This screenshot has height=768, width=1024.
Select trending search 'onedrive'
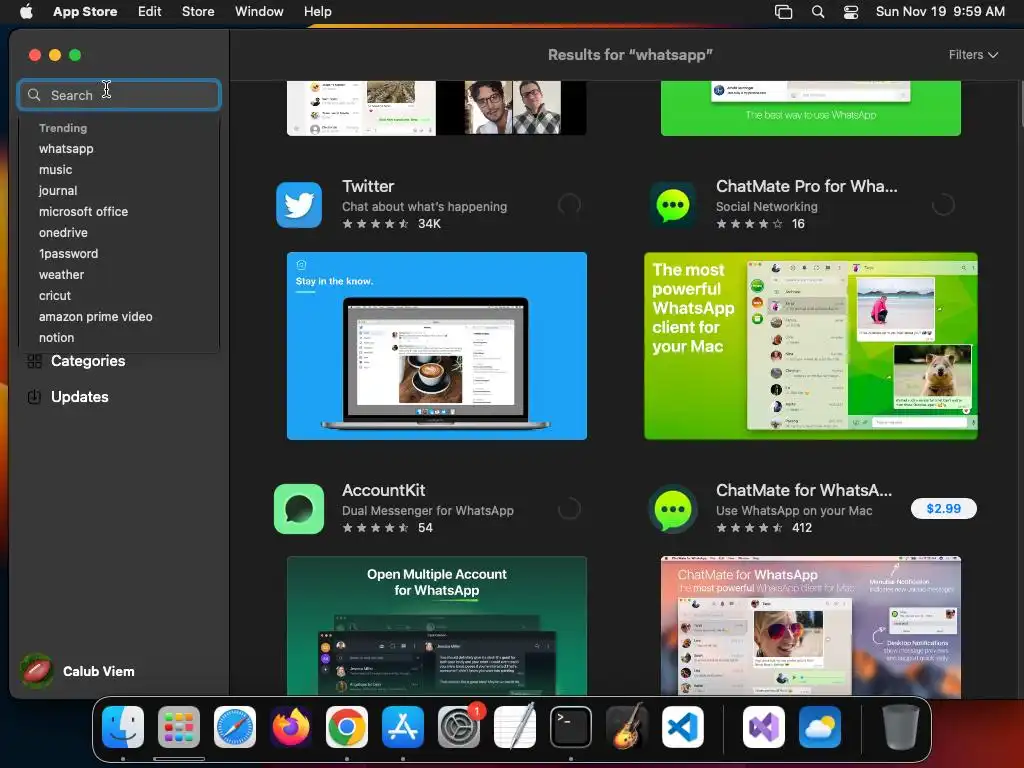click(x=63, y=232)
